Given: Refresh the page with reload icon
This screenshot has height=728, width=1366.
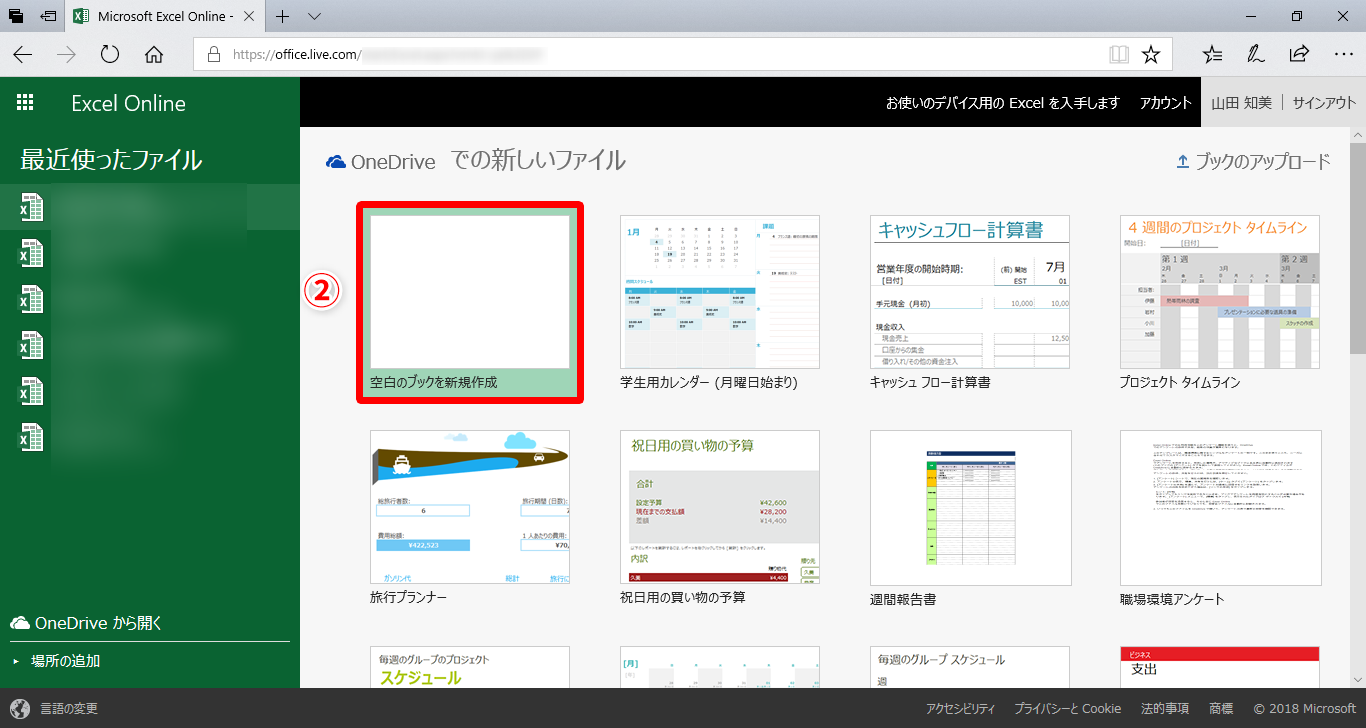Looking at the screenshot, I should coord(110,54).
